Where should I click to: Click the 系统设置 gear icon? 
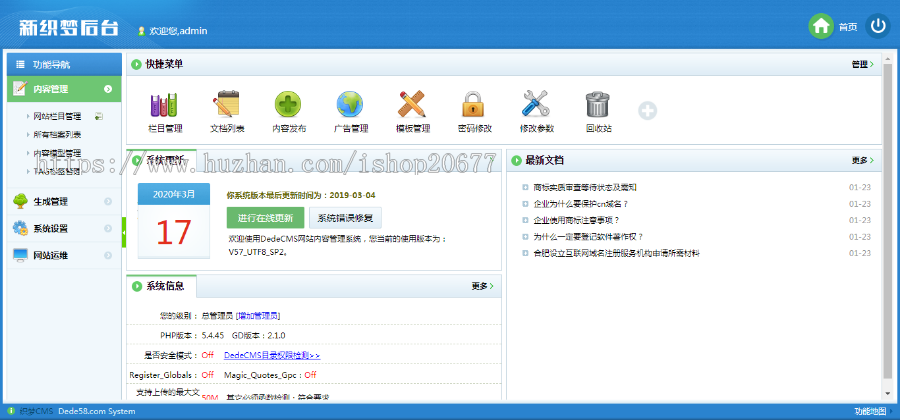[20, 228]
